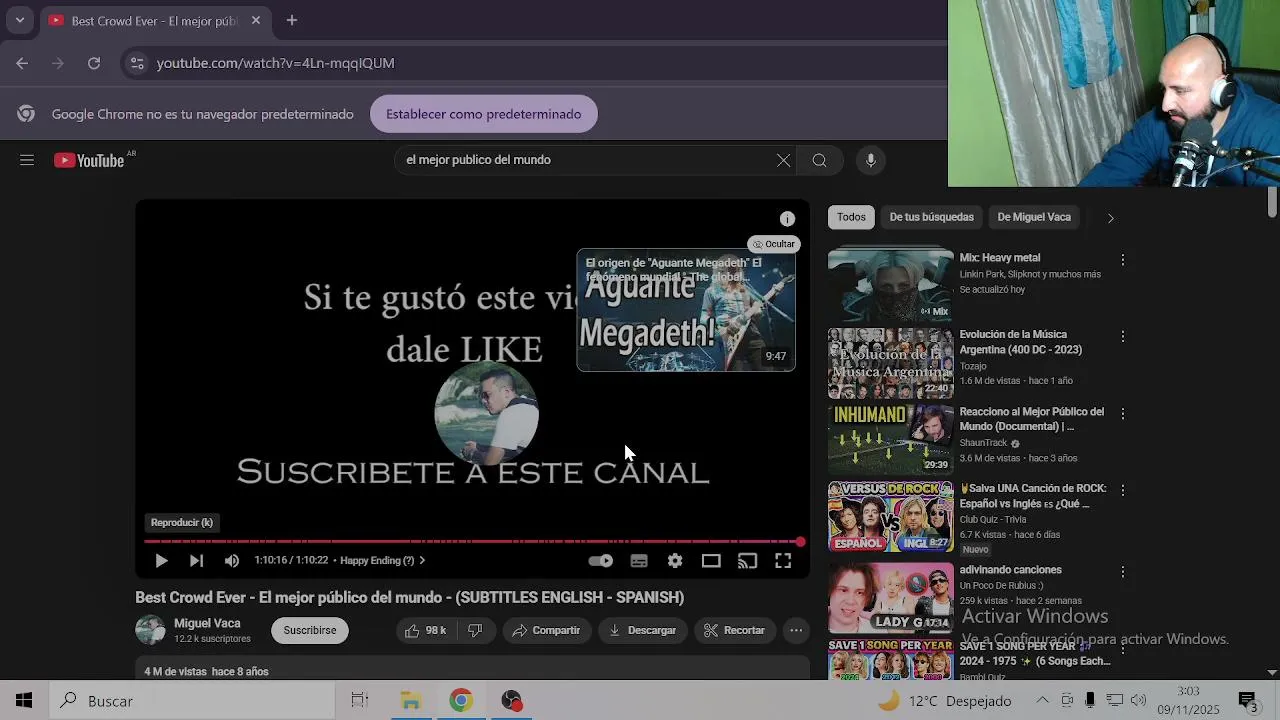Open the notification center icon

click(1248, 701)
